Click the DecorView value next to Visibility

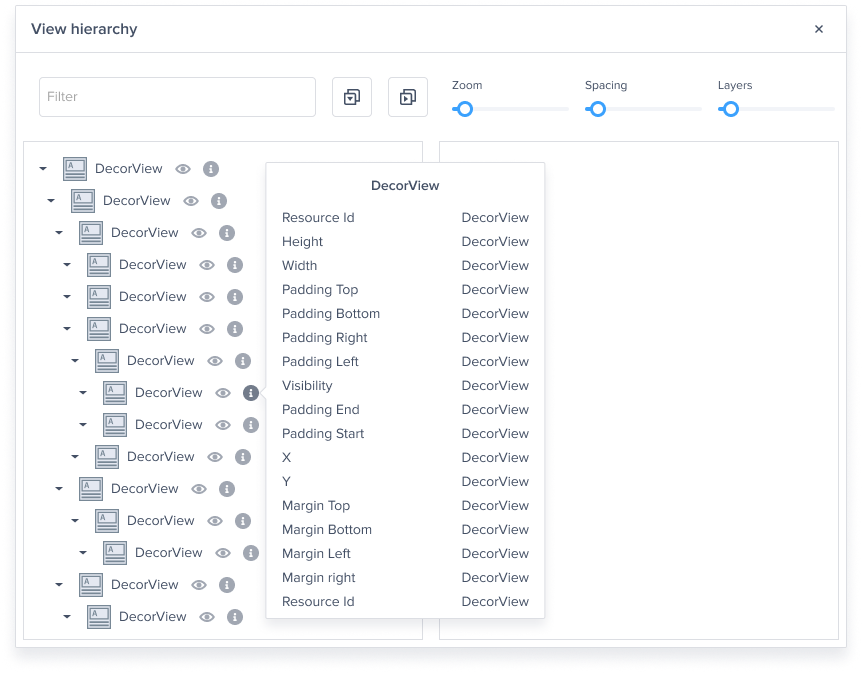pyautogui.click(x=495, y=385)
